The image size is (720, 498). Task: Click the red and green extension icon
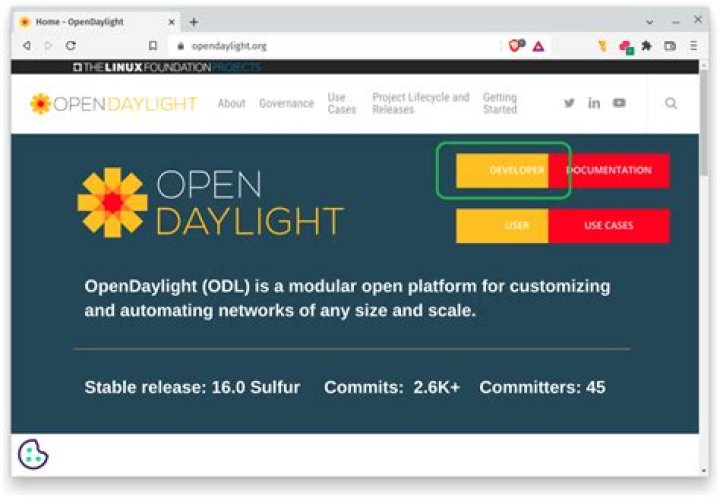(626, 46)
